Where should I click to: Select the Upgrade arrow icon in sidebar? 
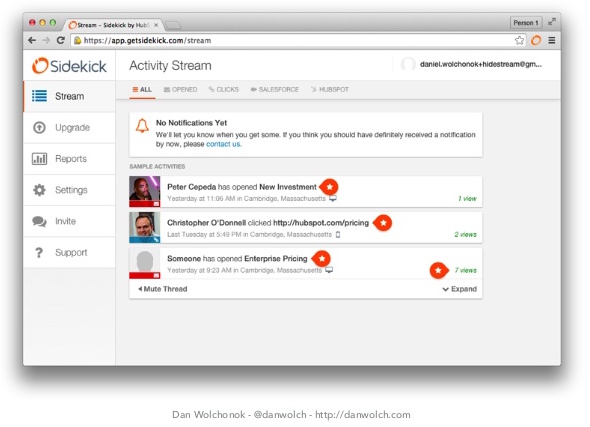click(39, 128)
